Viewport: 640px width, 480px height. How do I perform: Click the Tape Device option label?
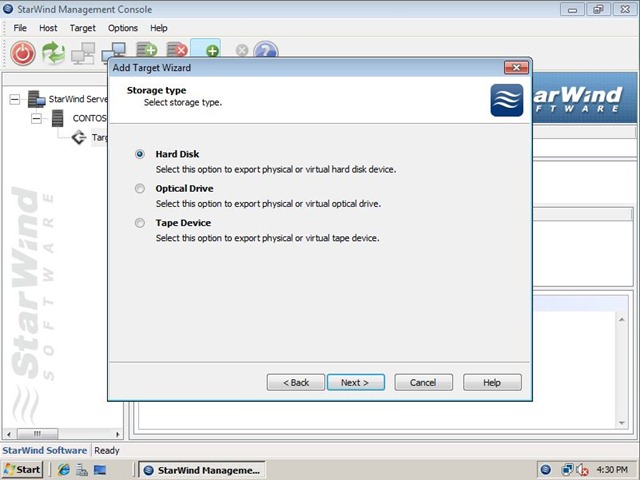click(183, 222)
